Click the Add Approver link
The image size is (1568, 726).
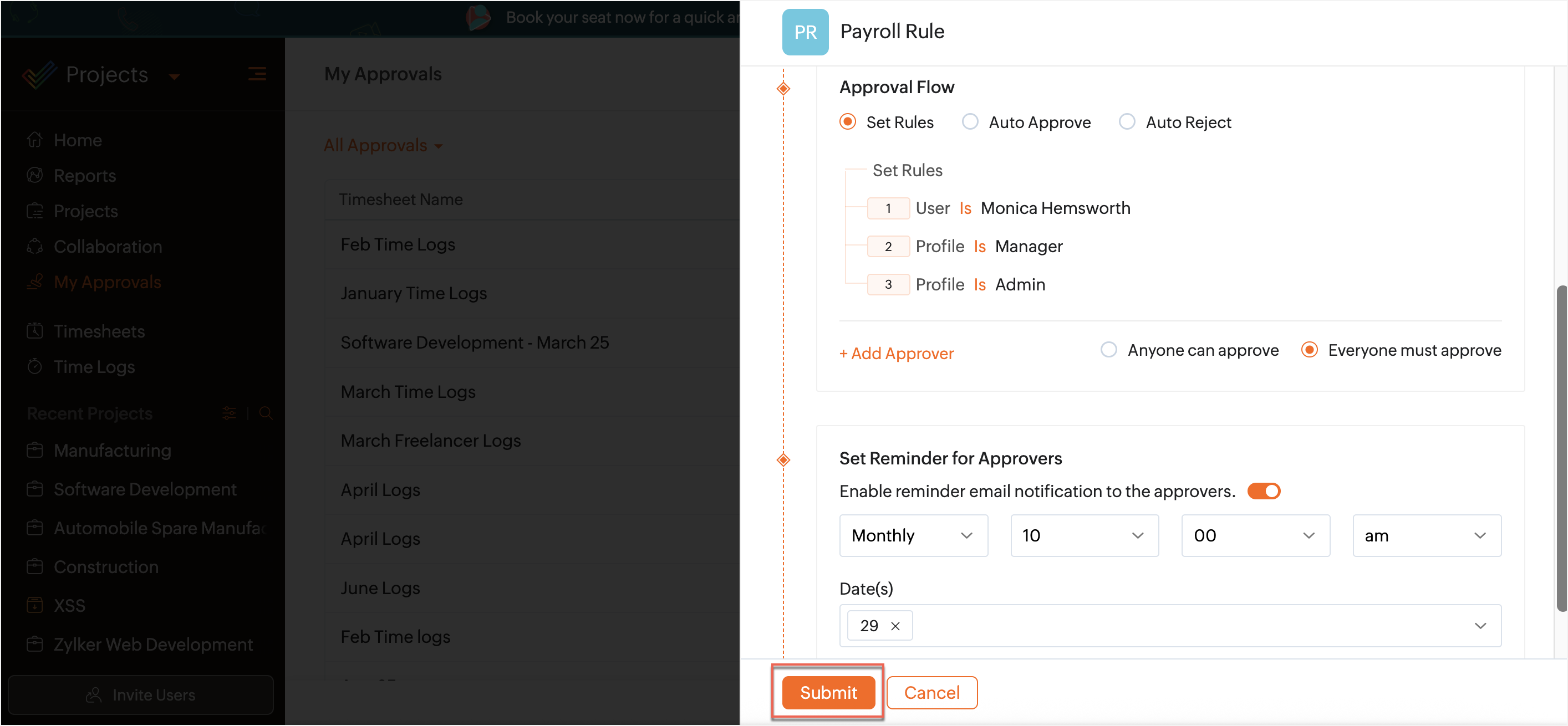896,354
